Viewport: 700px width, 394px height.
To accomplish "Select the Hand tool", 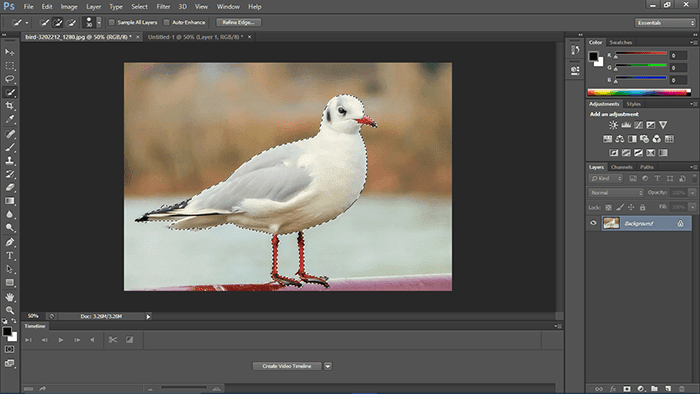I will [x=9, y=297].
